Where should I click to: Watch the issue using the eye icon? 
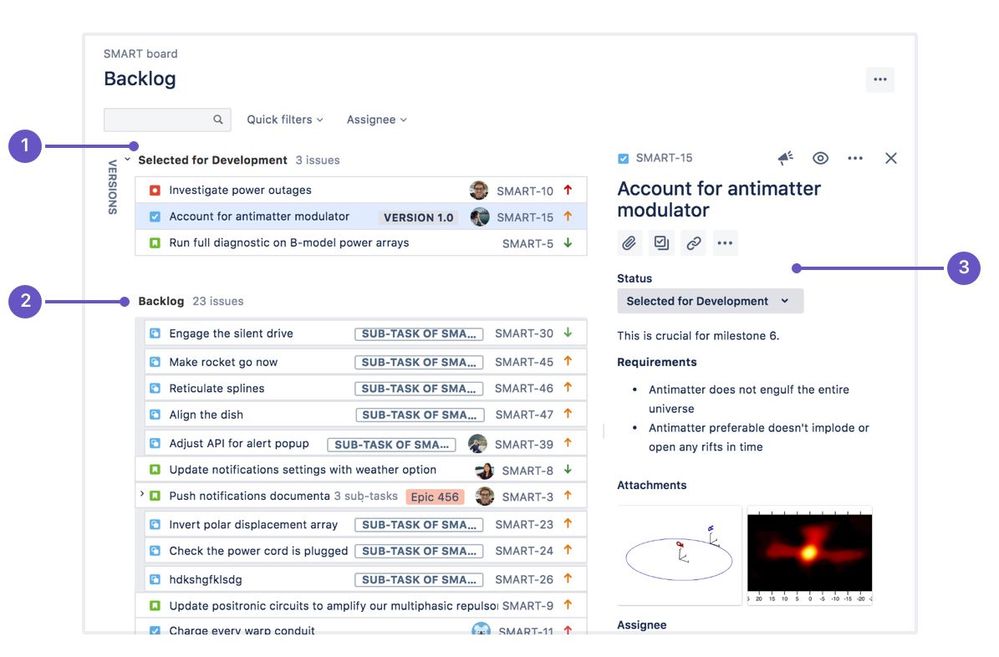[x=820, y=157]
